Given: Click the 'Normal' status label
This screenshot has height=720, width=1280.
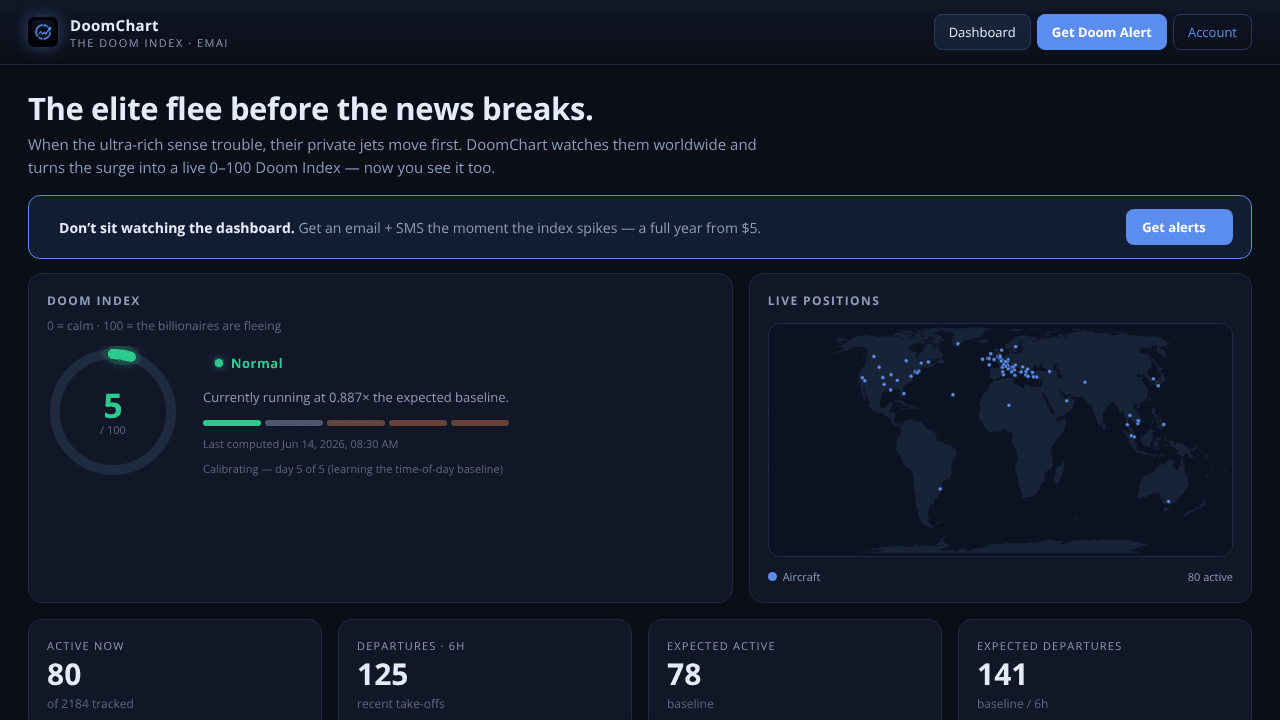Looking at the screenshot, I should click(x=257, y=363).
